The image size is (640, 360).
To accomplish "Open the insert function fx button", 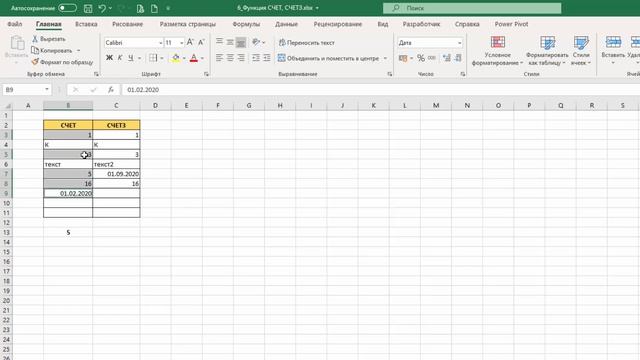I will [x=111, y=90].
